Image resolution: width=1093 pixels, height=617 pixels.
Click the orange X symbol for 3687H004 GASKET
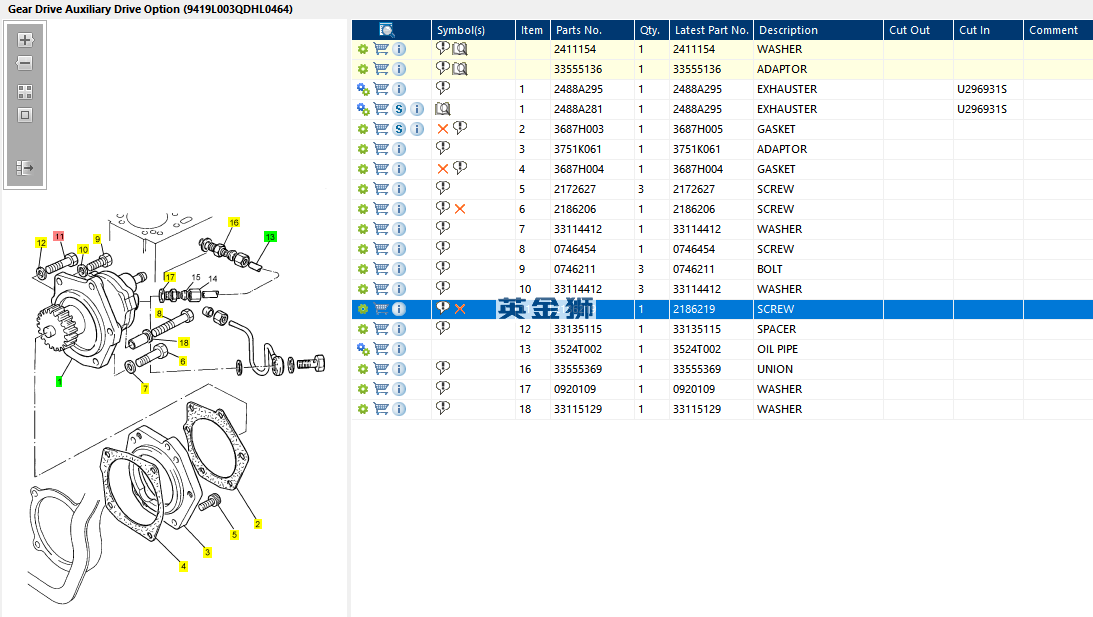pyautogui.click(x=443, y=169)
